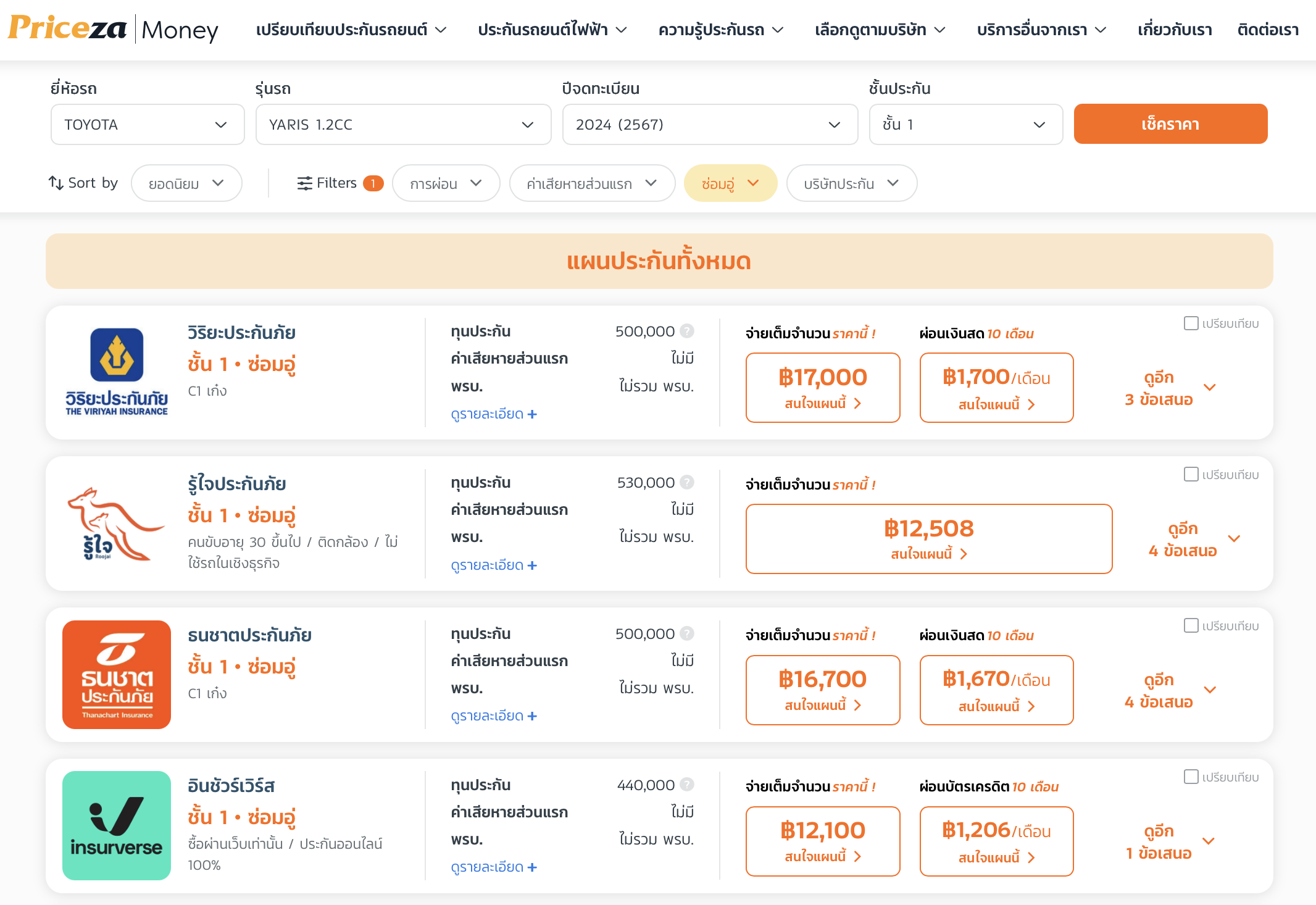The width and height of the screenshot is (1316, 905).
Task: Open ประกันรถยนต์ไฟฟ้า navigation menu
Action: click(x=552, y=30)
